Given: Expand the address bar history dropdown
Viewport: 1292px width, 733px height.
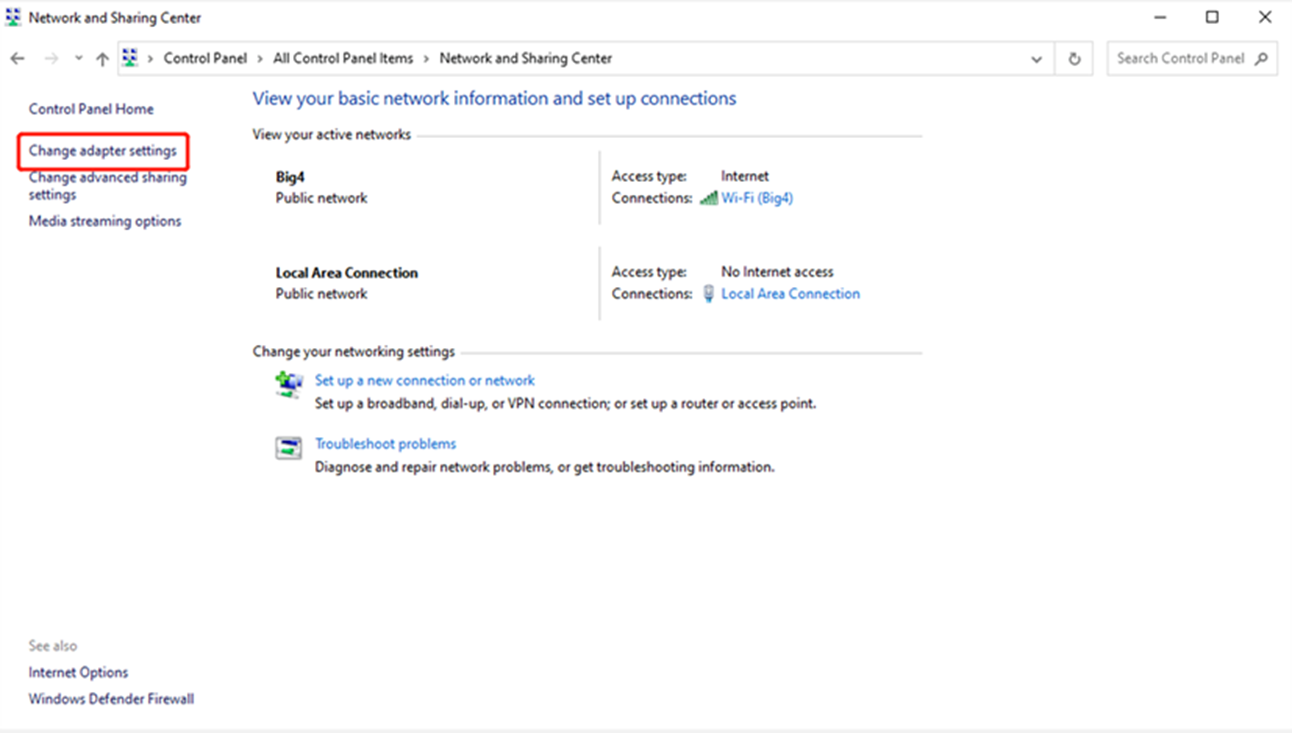Looking at the screenshot, I should pos(1036,59).
